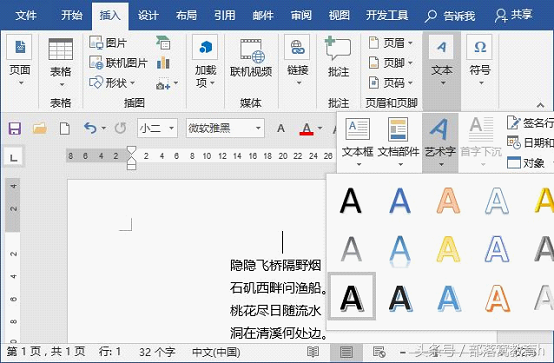Open the font color dropdown arrow
554x363 pixels.
[320, 128]
